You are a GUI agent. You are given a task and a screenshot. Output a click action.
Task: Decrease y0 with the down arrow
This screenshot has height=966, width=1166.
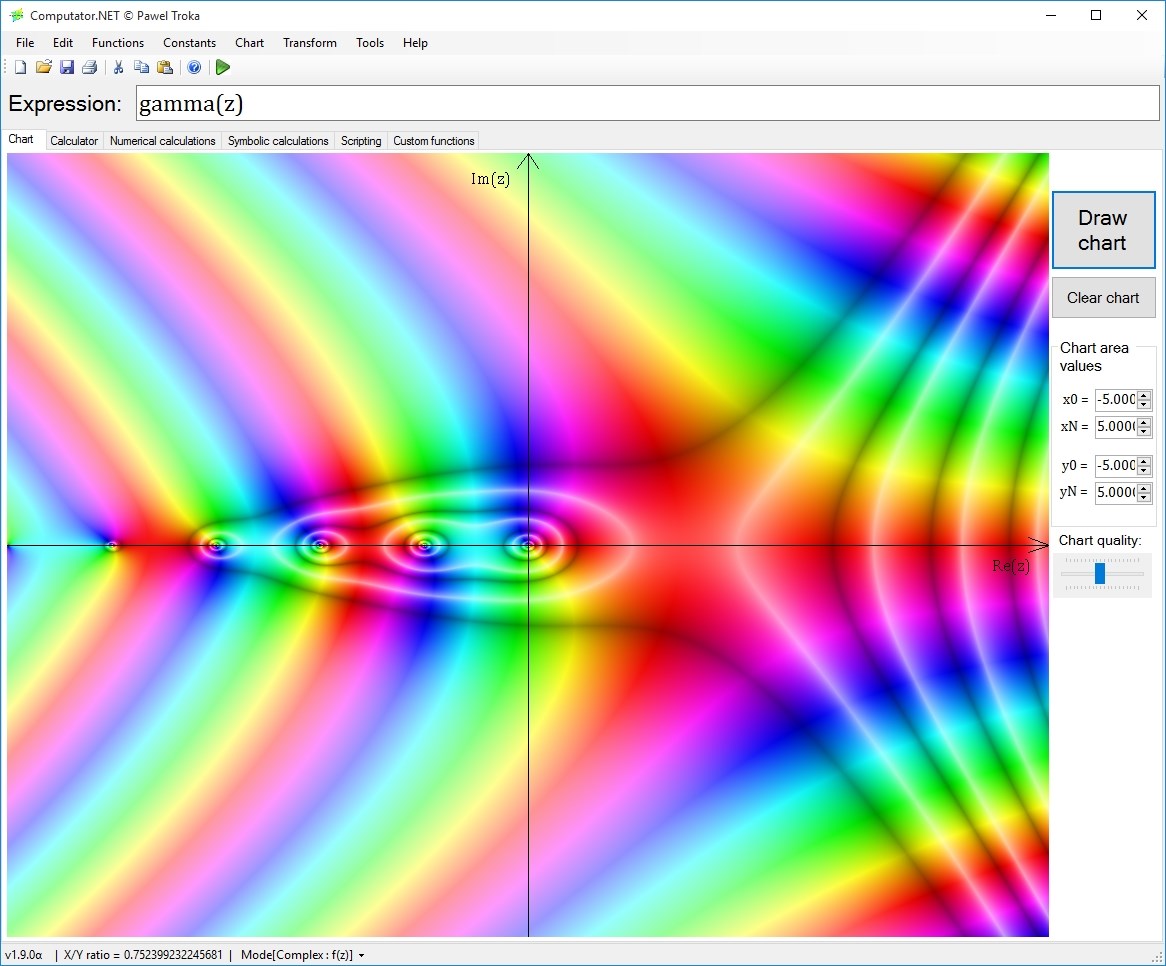click(x=1144, y=471)
